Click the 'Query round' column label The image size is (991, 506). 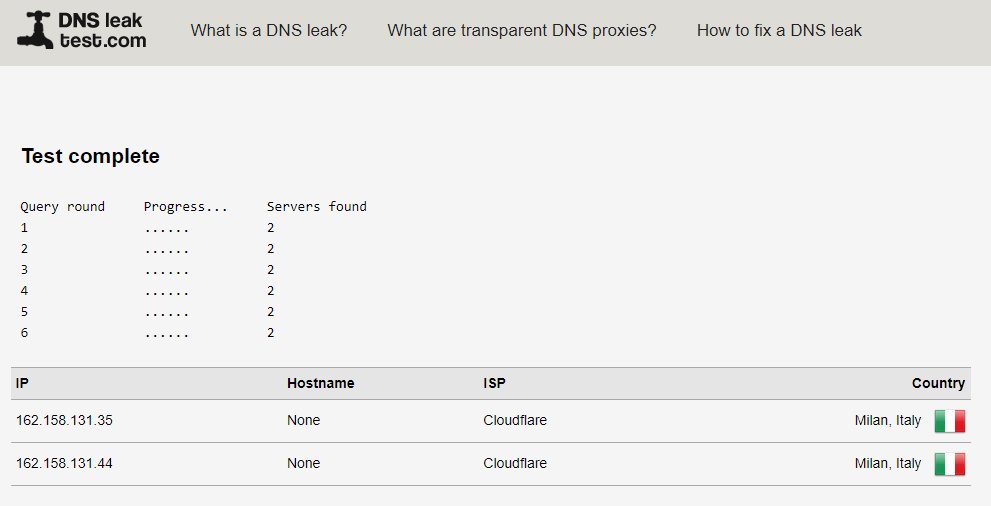click(63, 207)
